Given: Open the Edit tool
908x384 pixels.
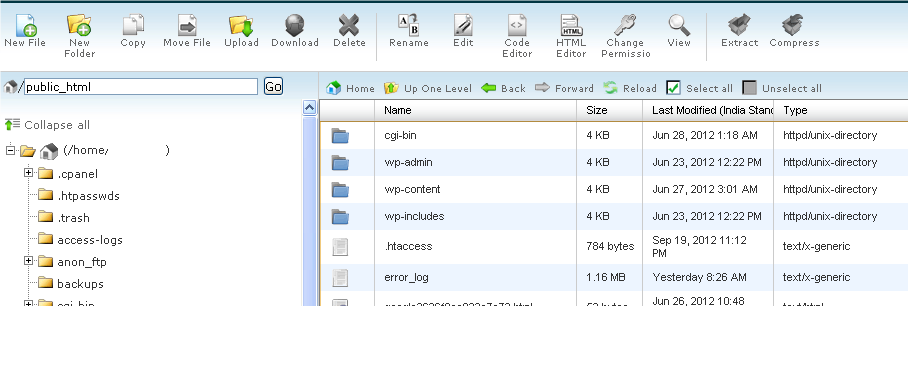Looking at the screenshot, I should pyautogui.click(x=463, y=25).
